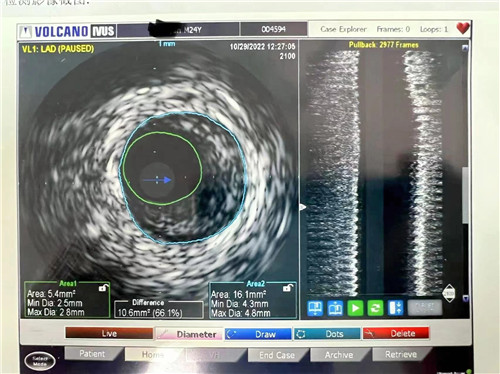Image resolution: width=500 pixels, height=374 pixels.
Task: Toggle the Area2 lock icon
Action: click(288, 287)
